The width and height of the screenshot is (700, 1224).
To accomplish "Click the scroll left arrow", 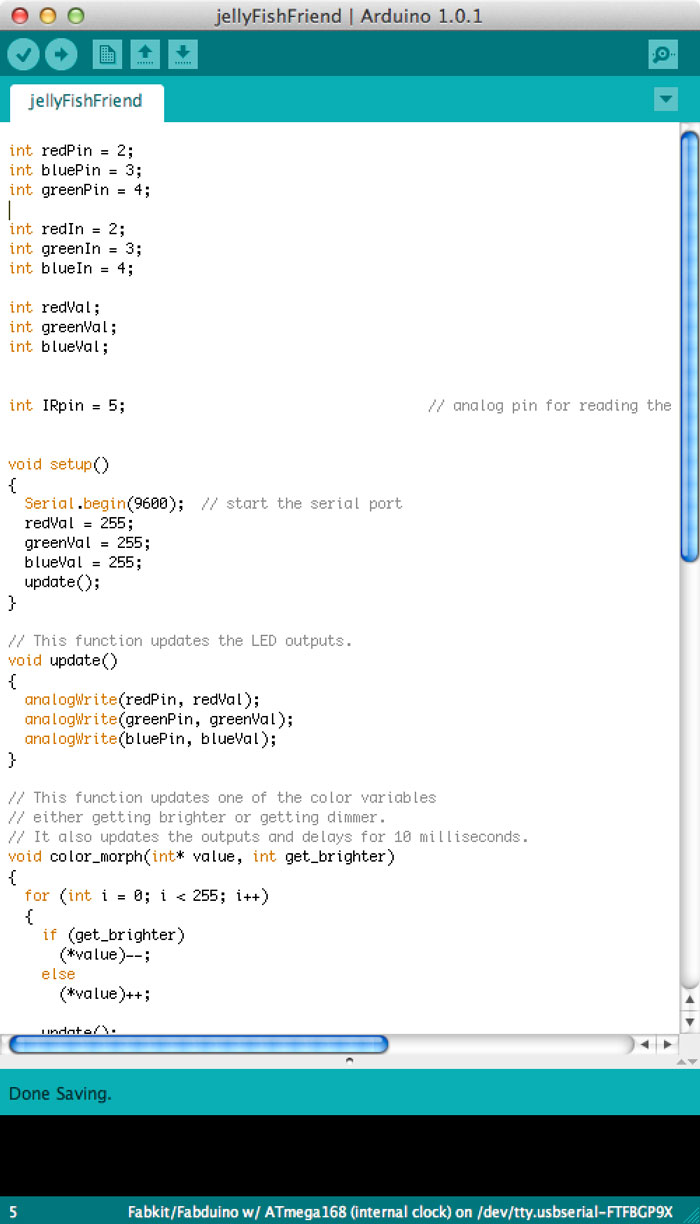I will [645, 1044].
